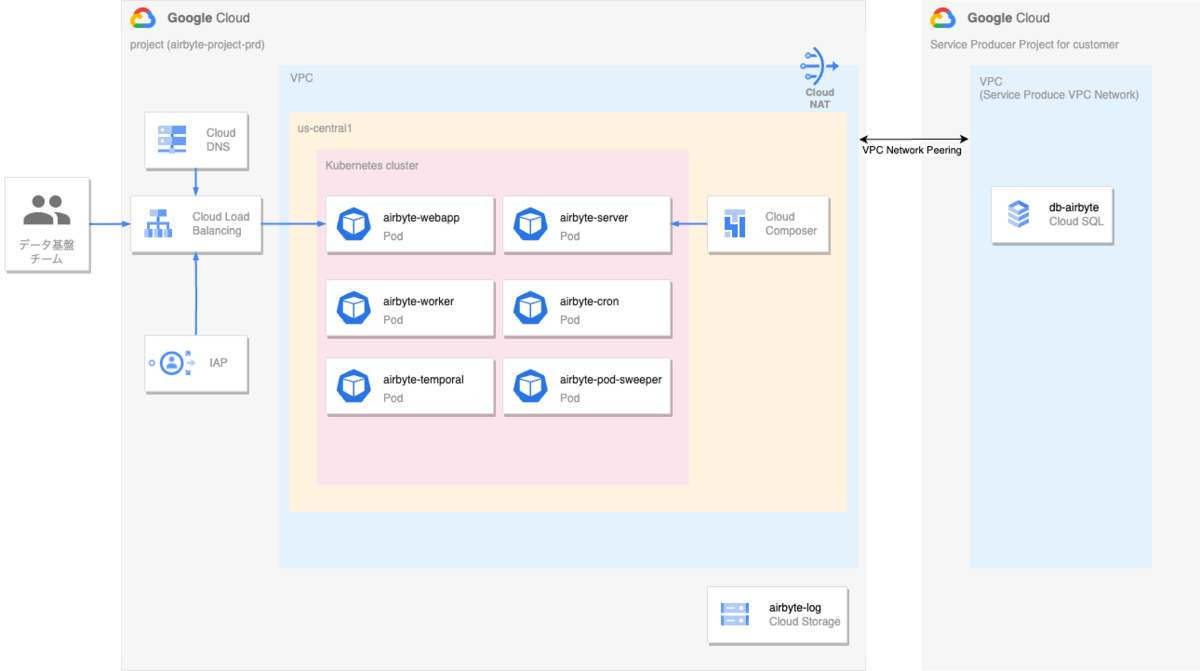Click the Cloud Composer icon
Image resolution: width=1200 pixels, height=671 pixels.
point(735,224)
